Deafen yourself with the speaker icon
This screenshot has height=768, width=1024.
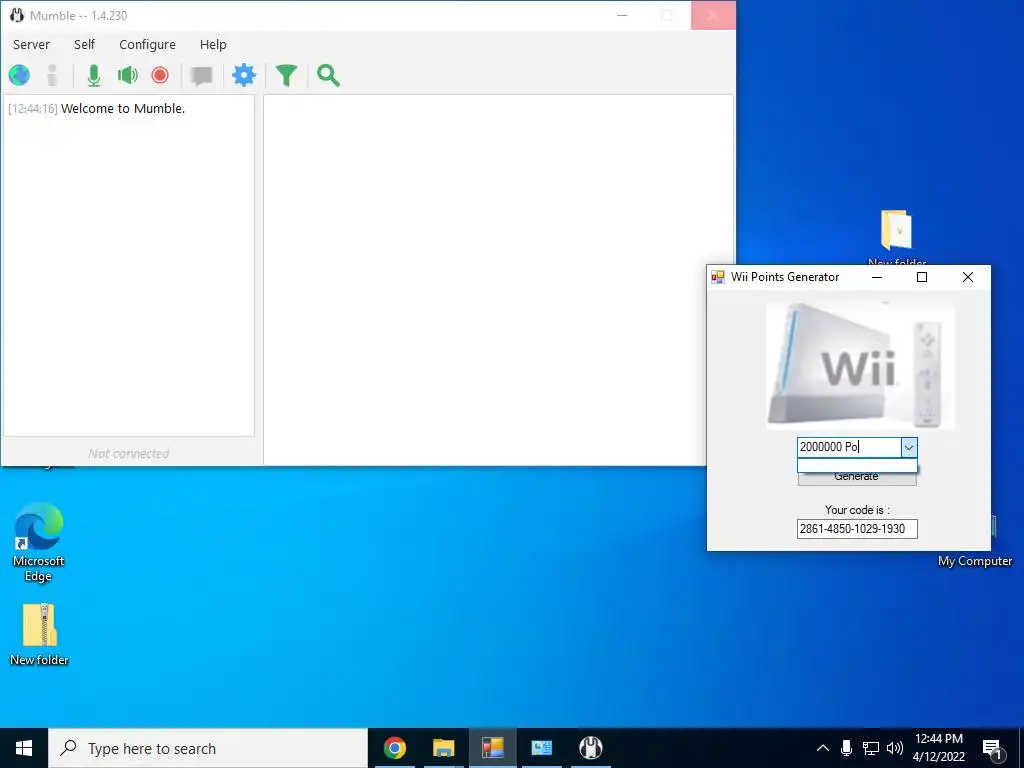click(x=127, y=76)
